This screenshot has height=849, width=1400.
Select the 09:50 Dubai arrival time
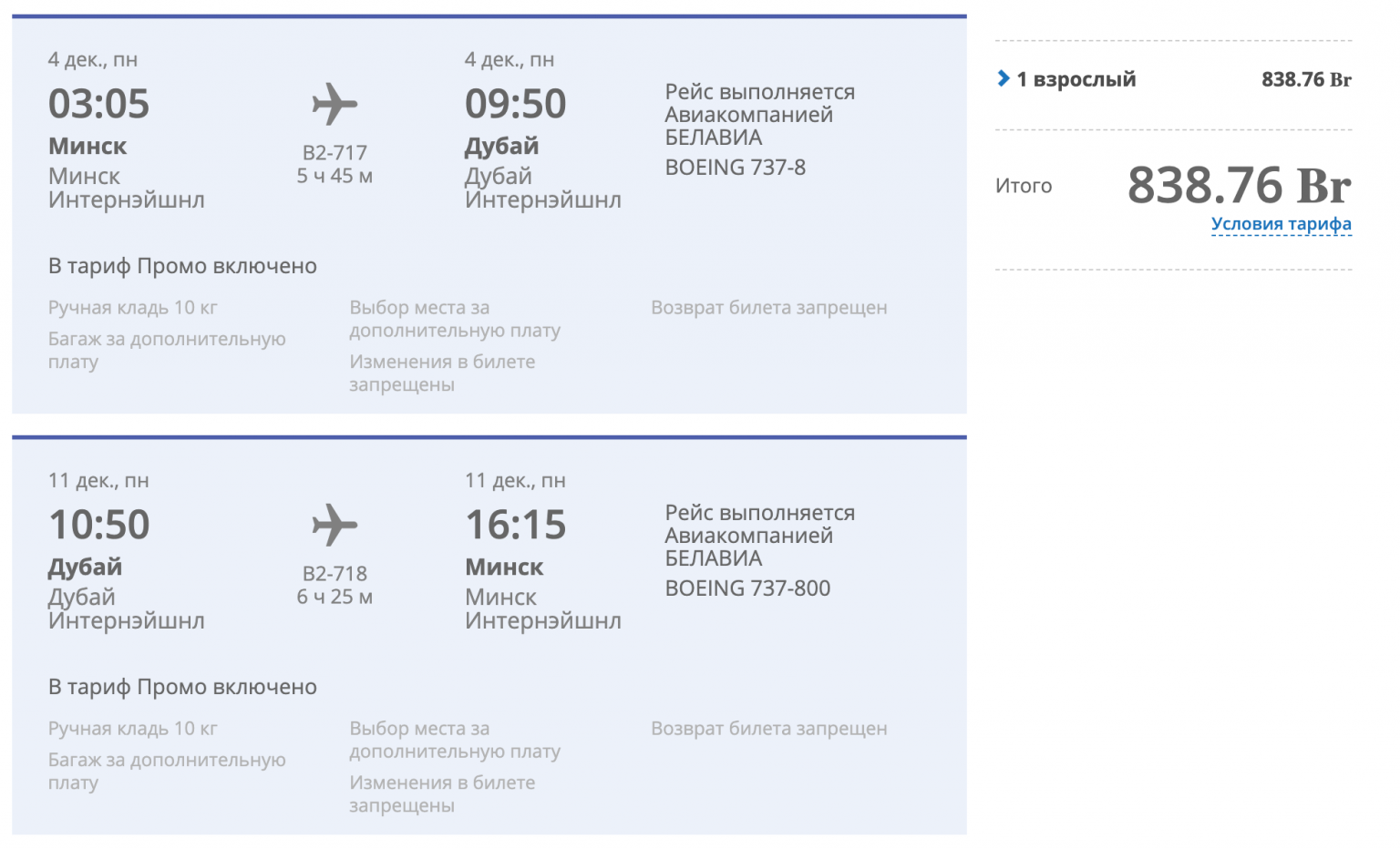coord(515,104)
